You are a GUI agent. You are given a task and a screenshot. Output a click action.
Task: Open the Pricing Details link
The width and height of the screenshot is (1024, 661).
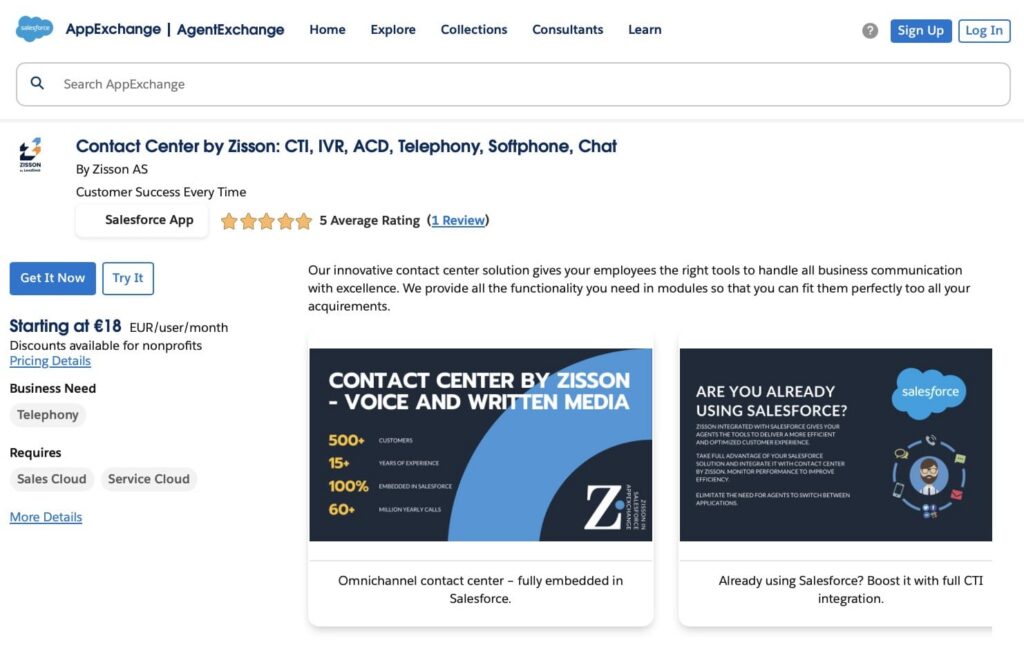click(50, 361)
